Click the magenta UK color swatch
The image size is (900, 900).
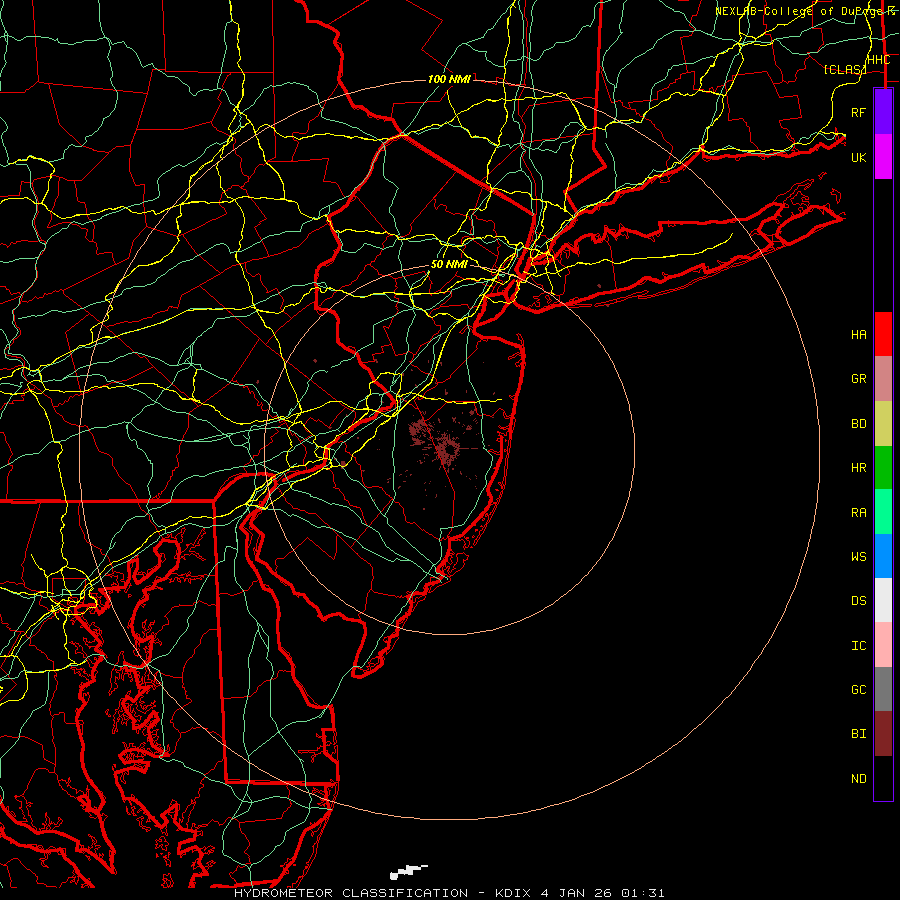point(883,157)
